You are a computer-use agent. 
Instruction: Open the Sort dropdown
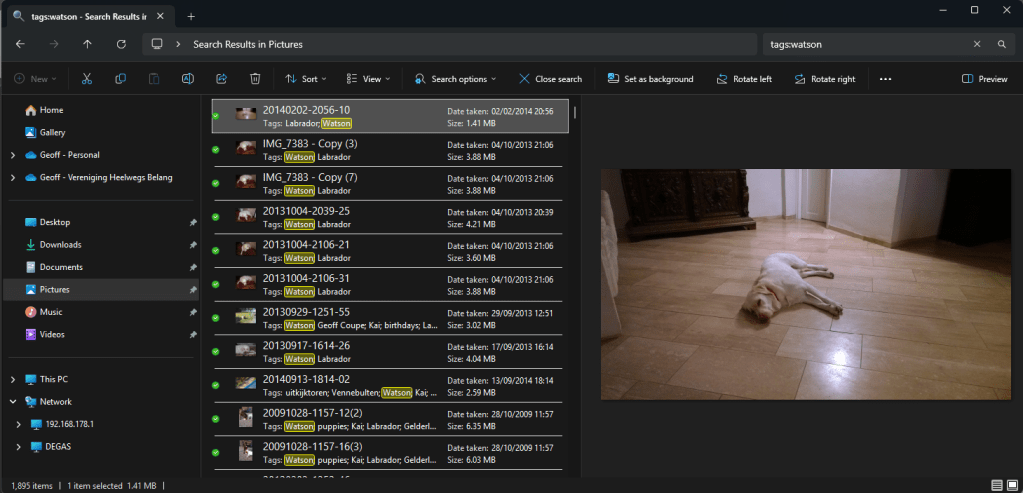[305, 79]
